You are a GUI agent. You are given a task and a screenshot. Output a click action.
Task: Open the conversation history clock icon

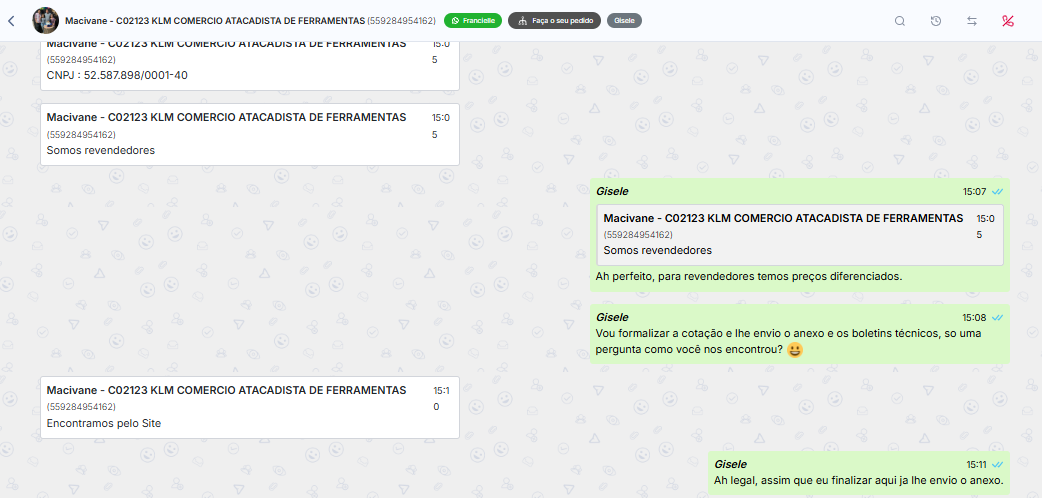pyautogui.click(x=936, y=21)
